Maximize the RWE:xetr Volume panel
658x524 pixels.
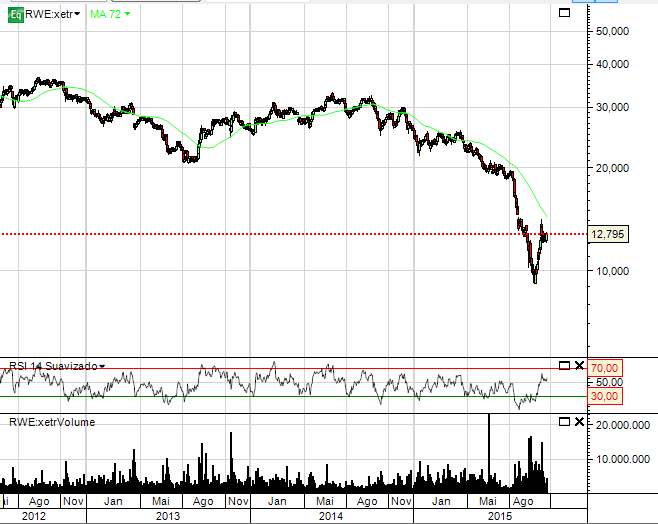point(564,422)
